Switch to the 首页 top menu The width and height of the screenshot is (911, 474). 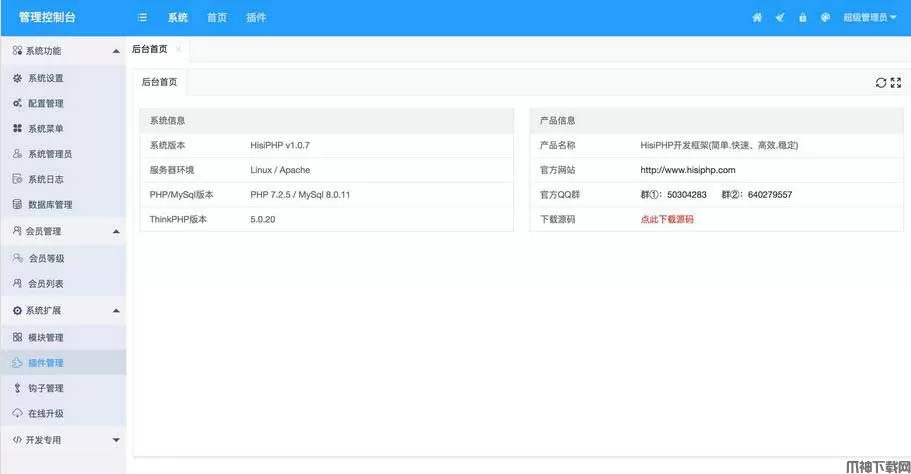pyautogui.click(x=217, y=18)
